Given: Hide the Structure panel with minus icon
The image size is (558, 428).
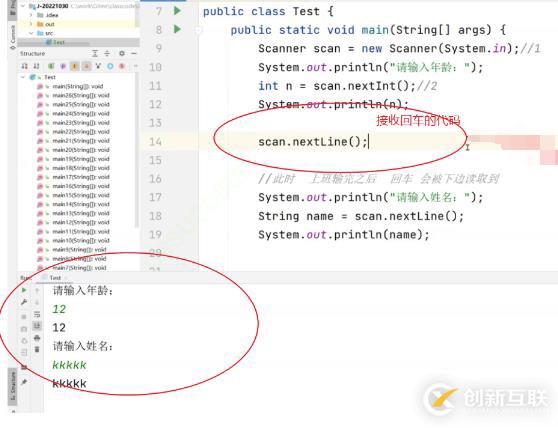Looking at the screenshot, I should click(x=134, y=53).
